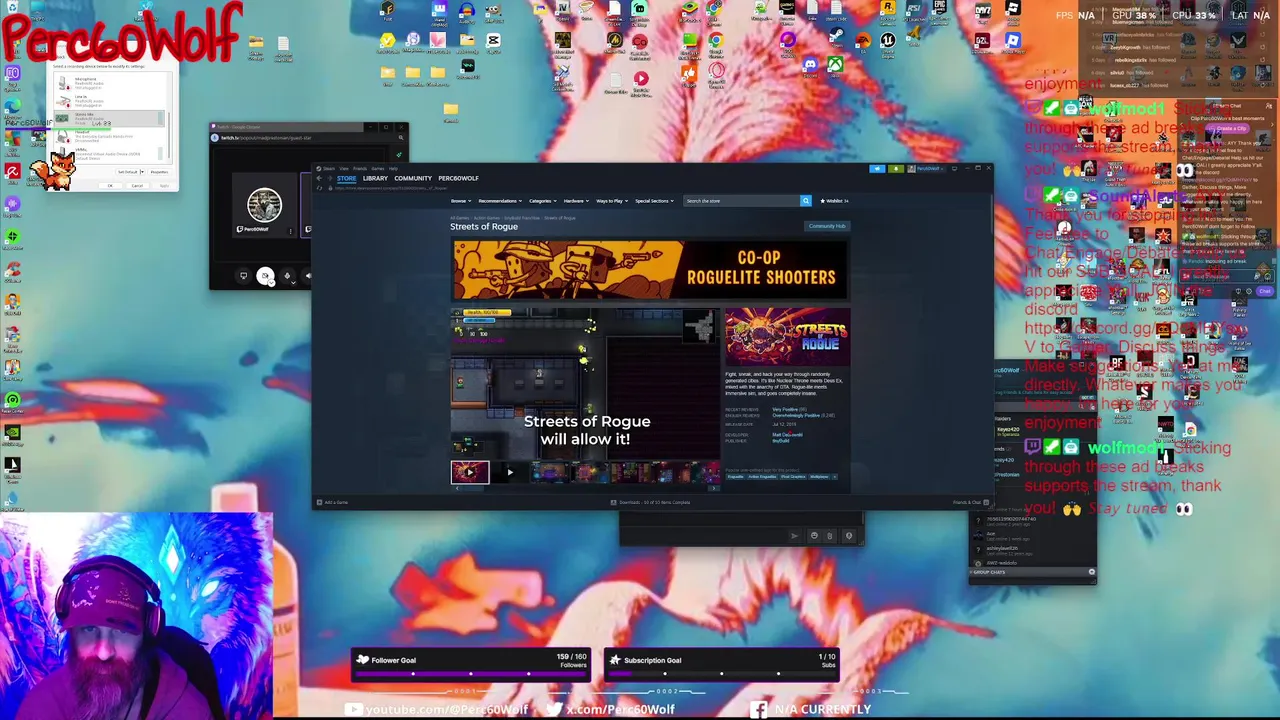Open the Set Default dropdown arrow

click(142, 172)
